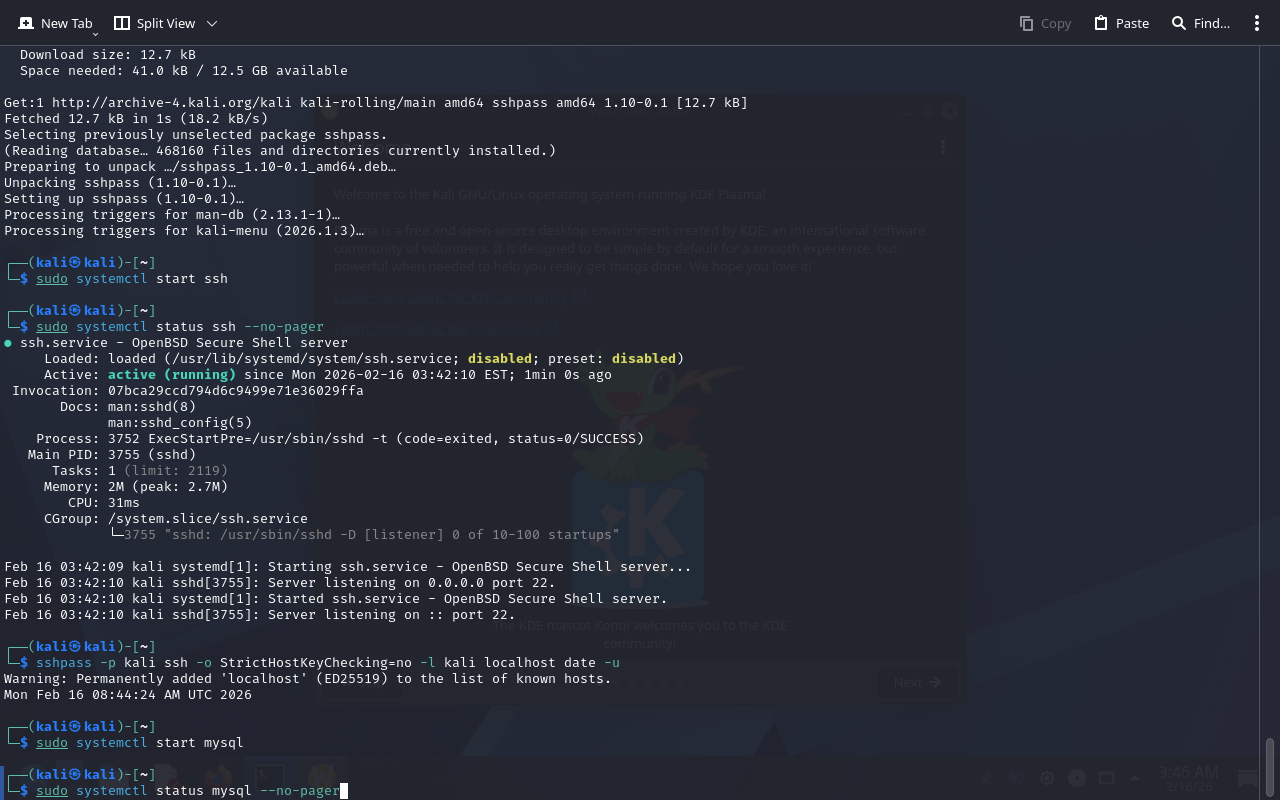Click the New Tab icon
This screenshot has width=1280, height=800.
coord(26,23)
